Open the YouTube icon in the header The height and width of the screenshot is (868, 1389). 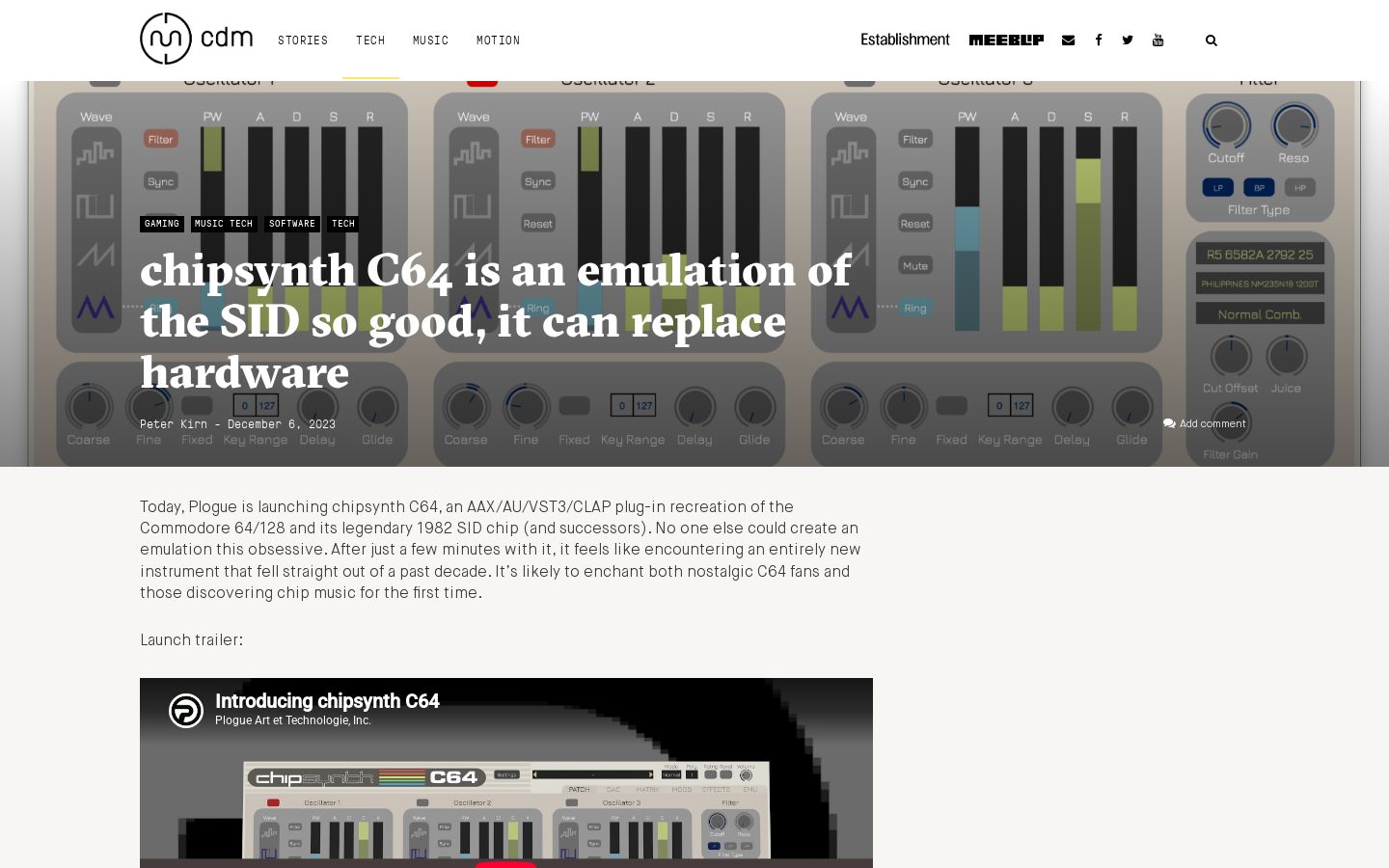coord(1158,41)
